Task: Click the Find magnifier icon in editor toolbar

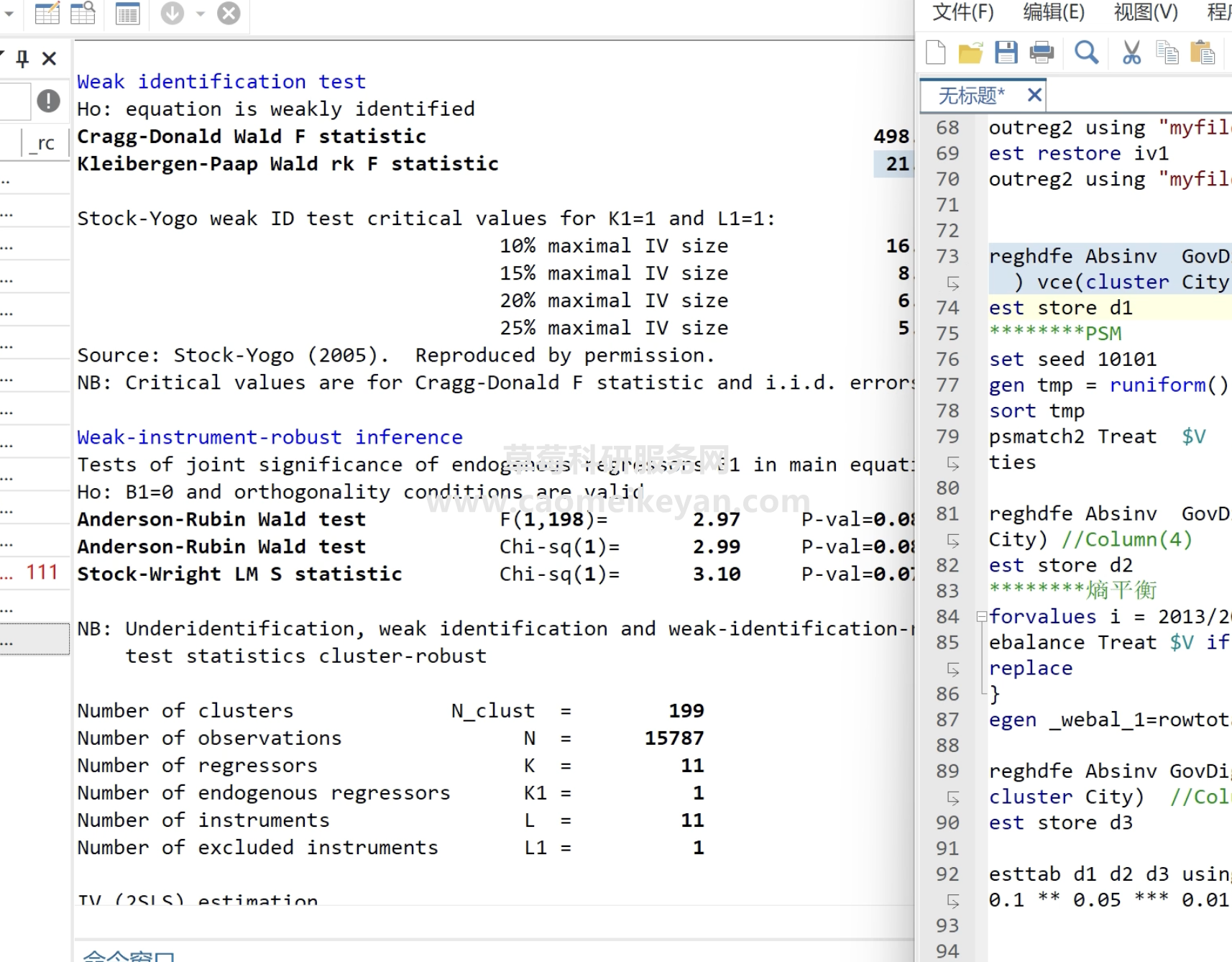Action: [1086, 52]
